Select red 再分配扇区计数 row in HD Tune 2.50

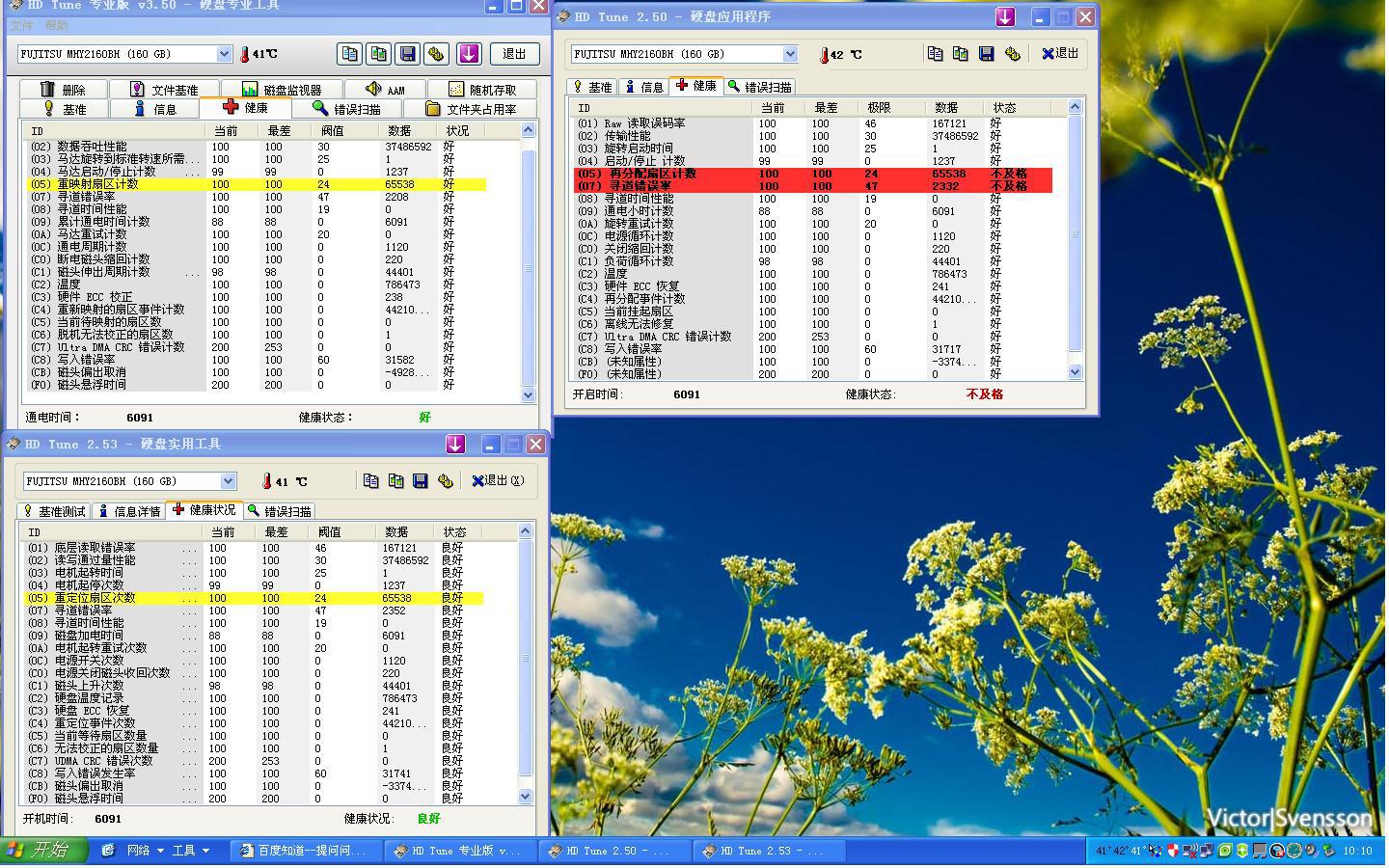(813, 174)
